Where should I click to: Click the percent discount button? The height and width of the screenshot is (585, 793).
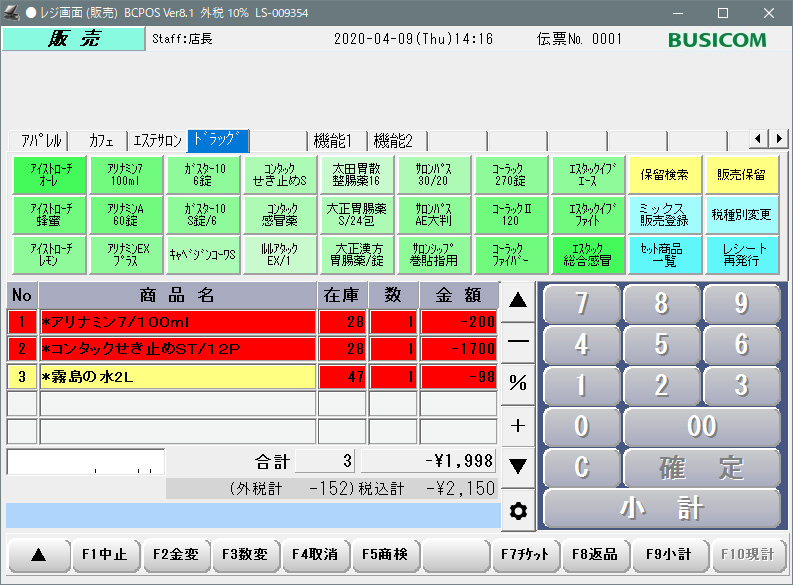[517, 383]
